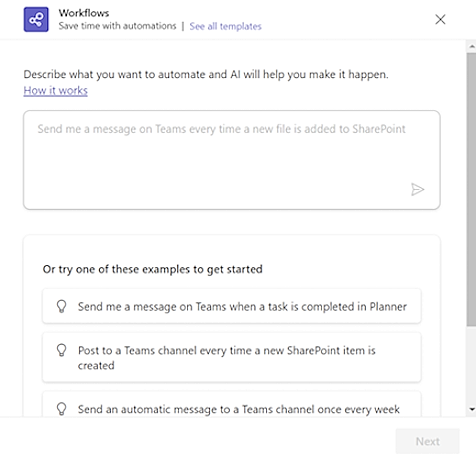Screen dimensions: 476x455
Task: Click lightbulb icon beside SharePoint item example
Action: click(61, 350)
